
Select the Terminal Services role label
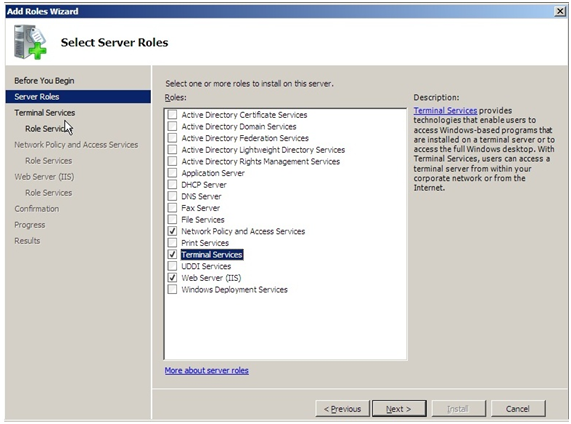[x=212, y=255]
